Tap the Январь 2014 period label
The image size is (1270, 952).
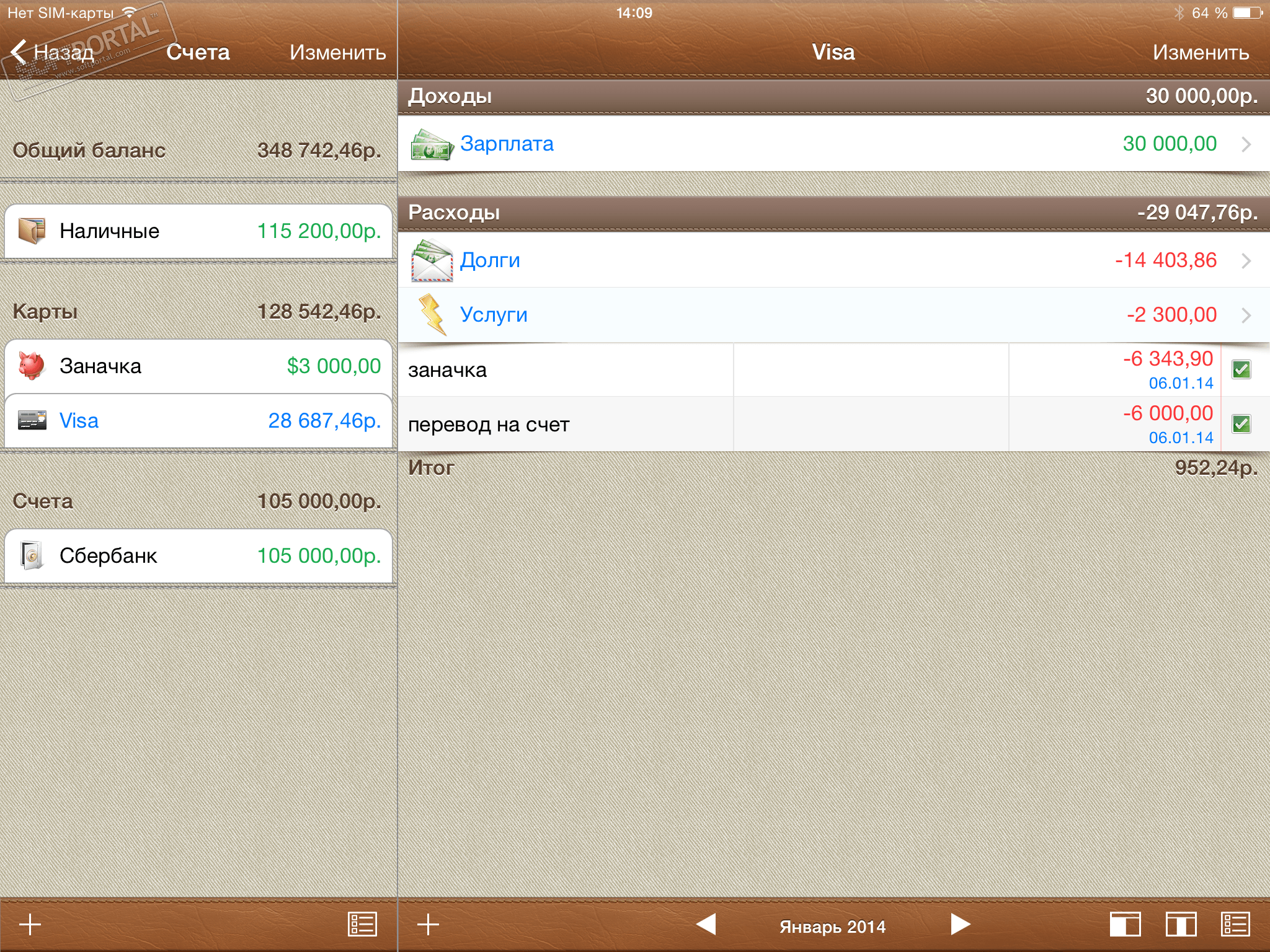(832, 926)
